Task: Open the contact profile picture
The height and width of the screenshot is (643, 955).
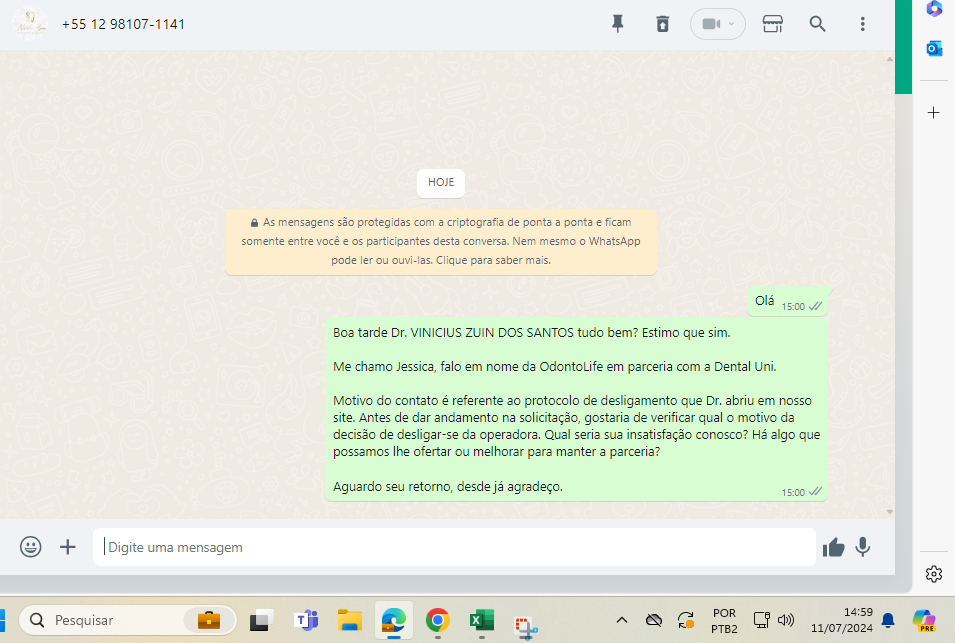Action: [x=29, y=24]
